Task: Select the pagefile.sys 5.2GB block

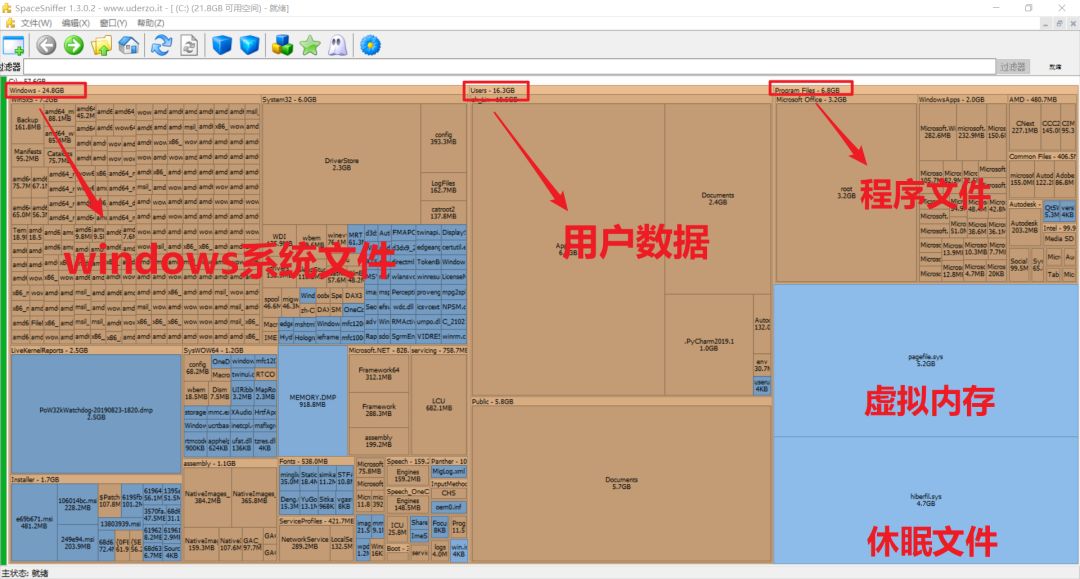Action: [x=925, y=360]
